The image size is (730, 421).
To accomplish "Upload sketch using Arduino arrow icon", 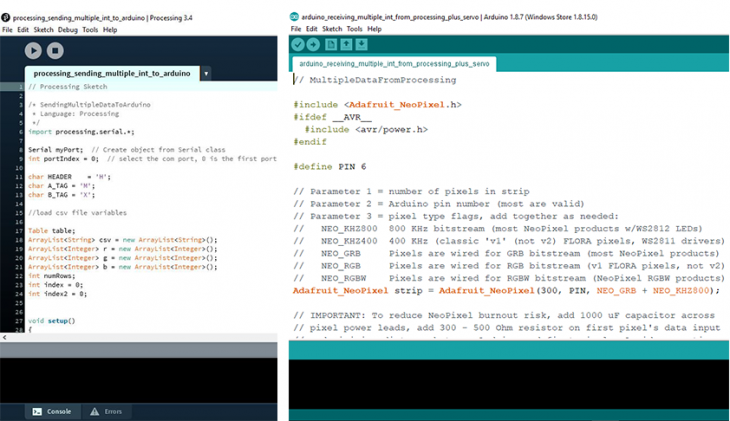I will pos(314,45).
